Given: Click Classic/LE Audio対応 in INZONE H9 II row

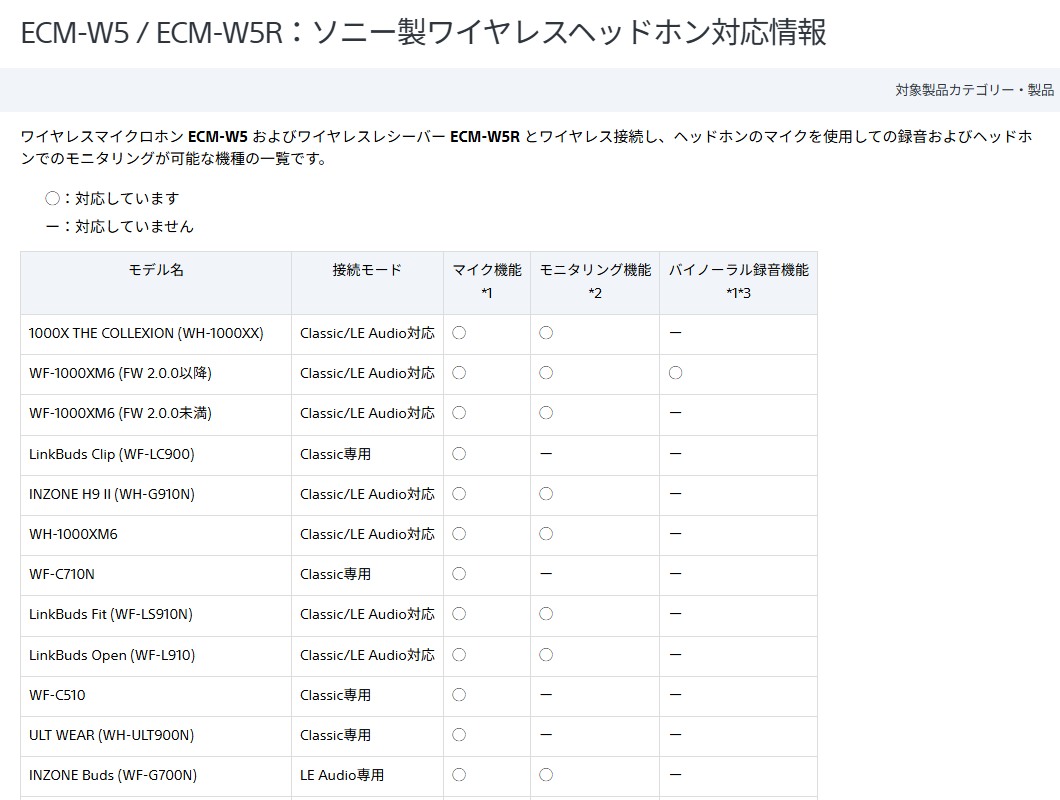Looking at the screenshot, I should (367, 494).
